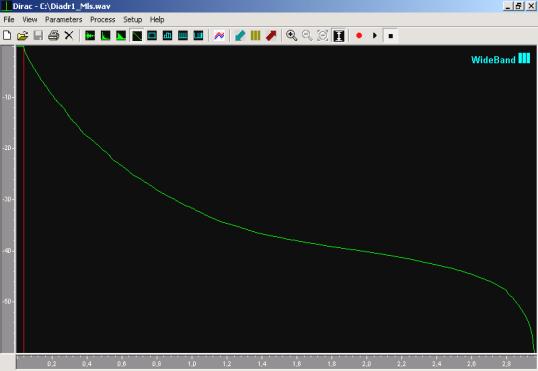Image resolution: width=538 pixels, height=371 pixels.
Task: Click the black X delete icon
Action: [x=69, y=35]
